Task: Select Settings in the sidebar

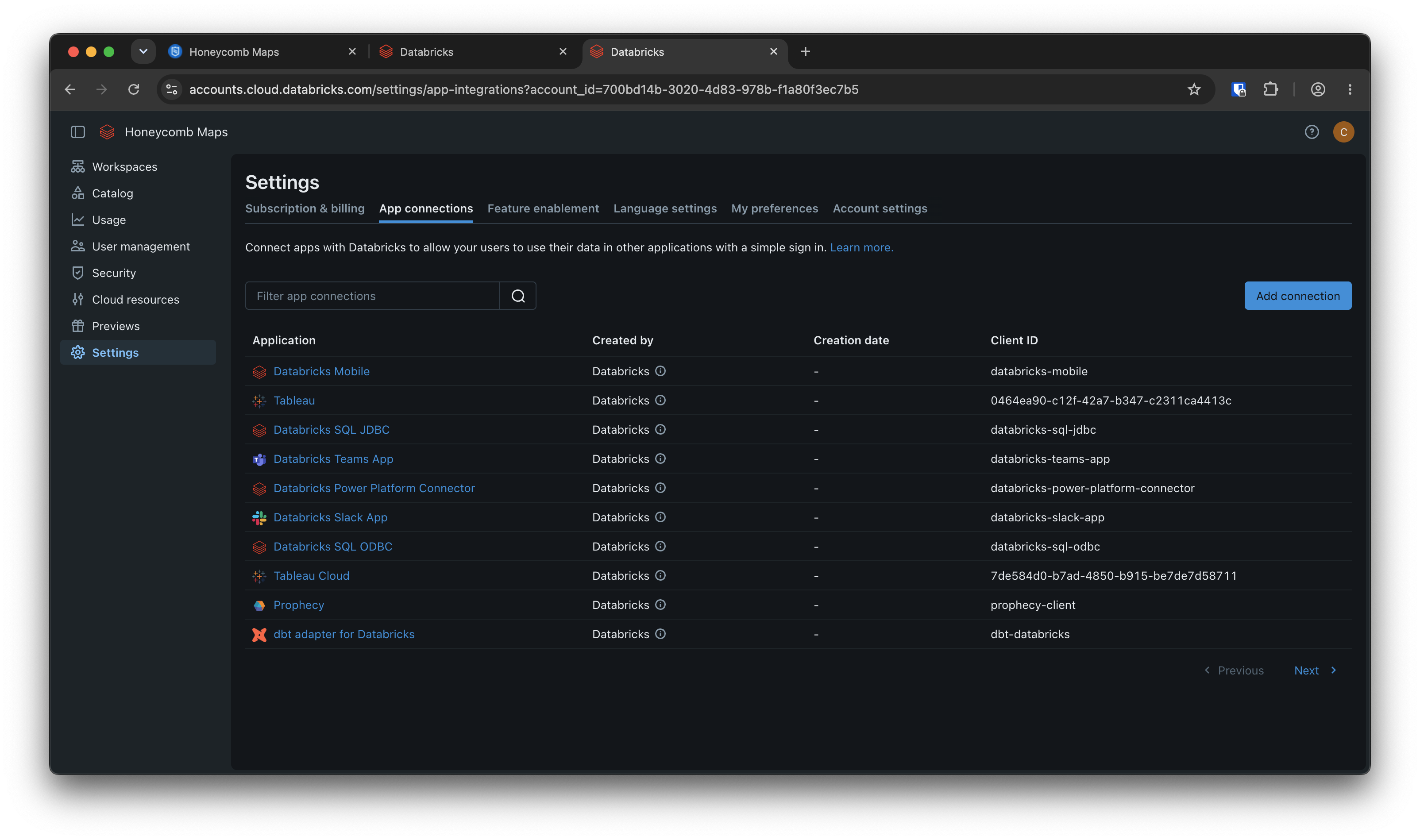Action: [x=138, y=352]
